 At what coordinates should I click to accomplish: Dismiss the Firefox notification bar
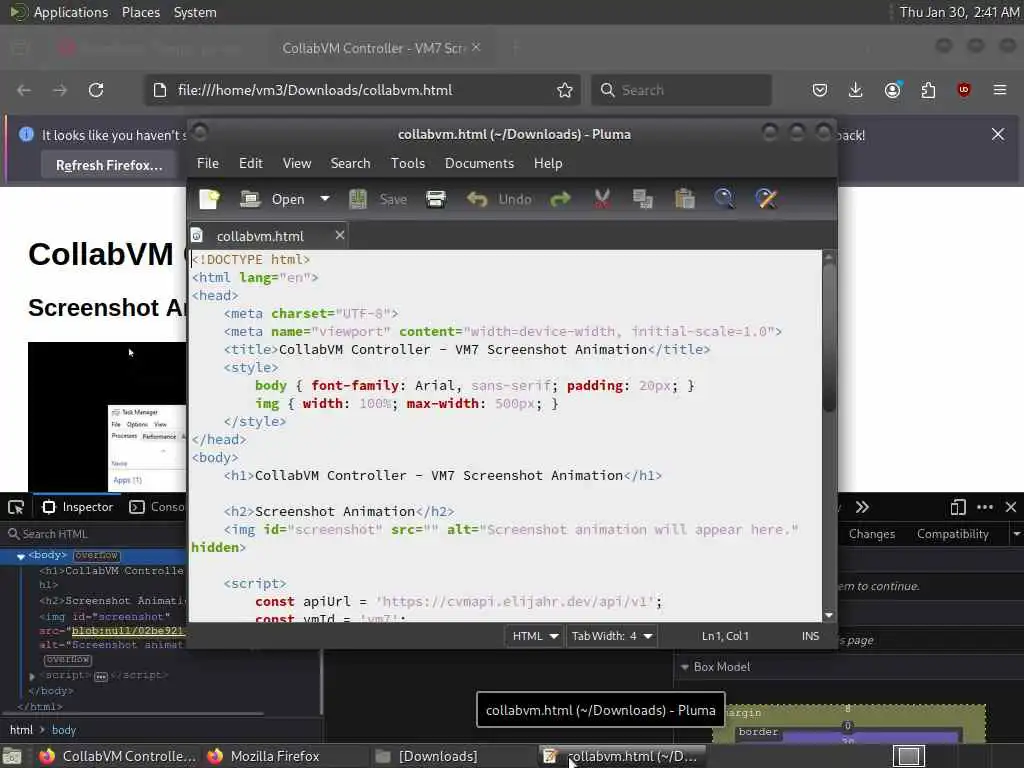[x=998, y=135]
